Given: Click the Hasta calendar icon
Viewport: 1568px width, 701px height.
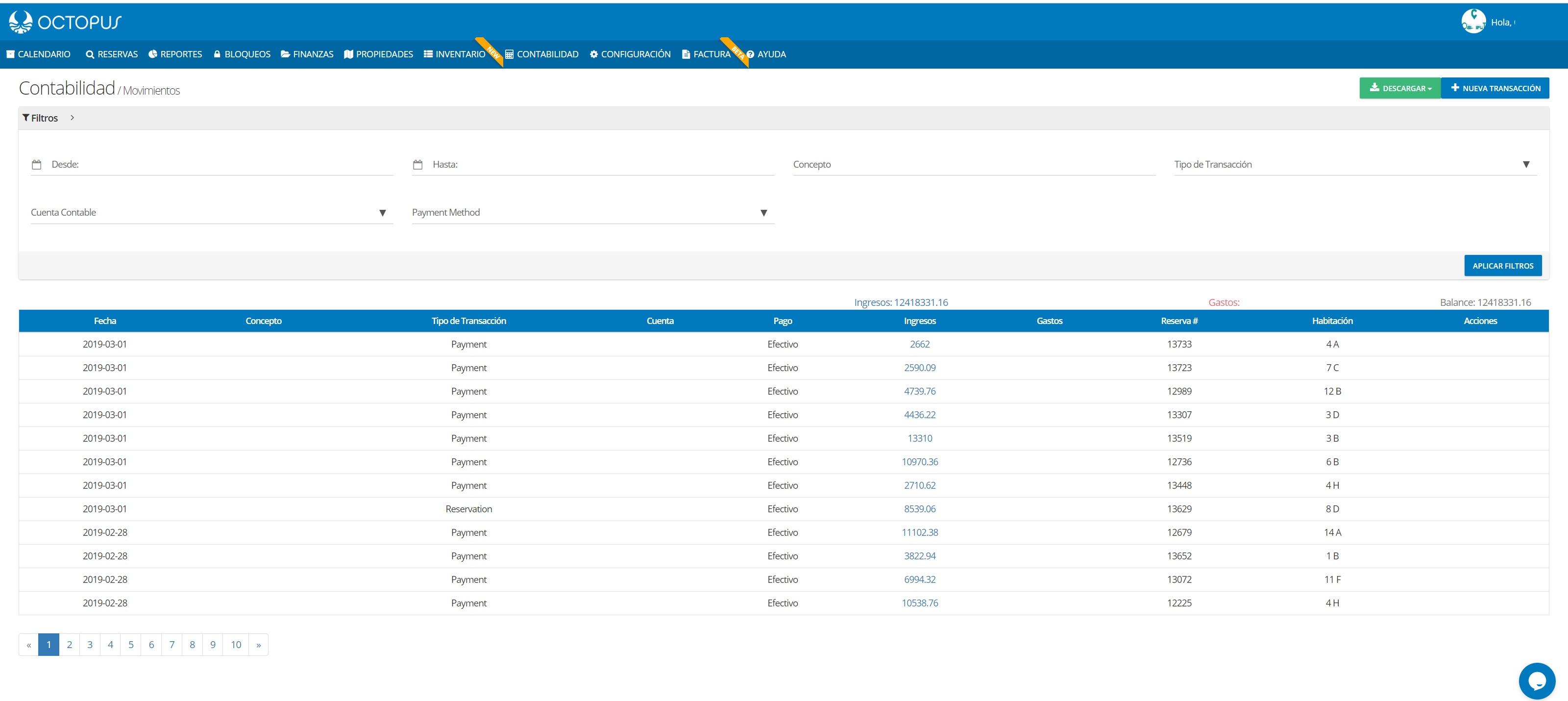Looking at the screenshot, I should [417, 164].
